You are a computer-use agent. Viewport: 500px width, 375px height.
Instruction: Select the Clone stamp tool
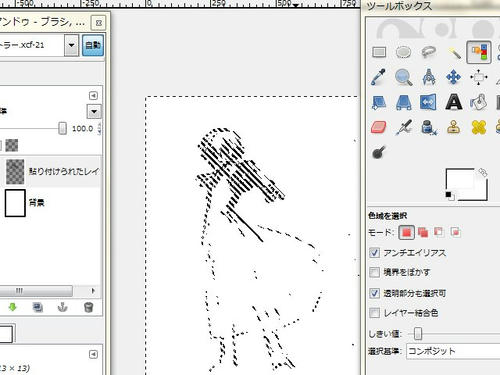[x=454, y=127]
